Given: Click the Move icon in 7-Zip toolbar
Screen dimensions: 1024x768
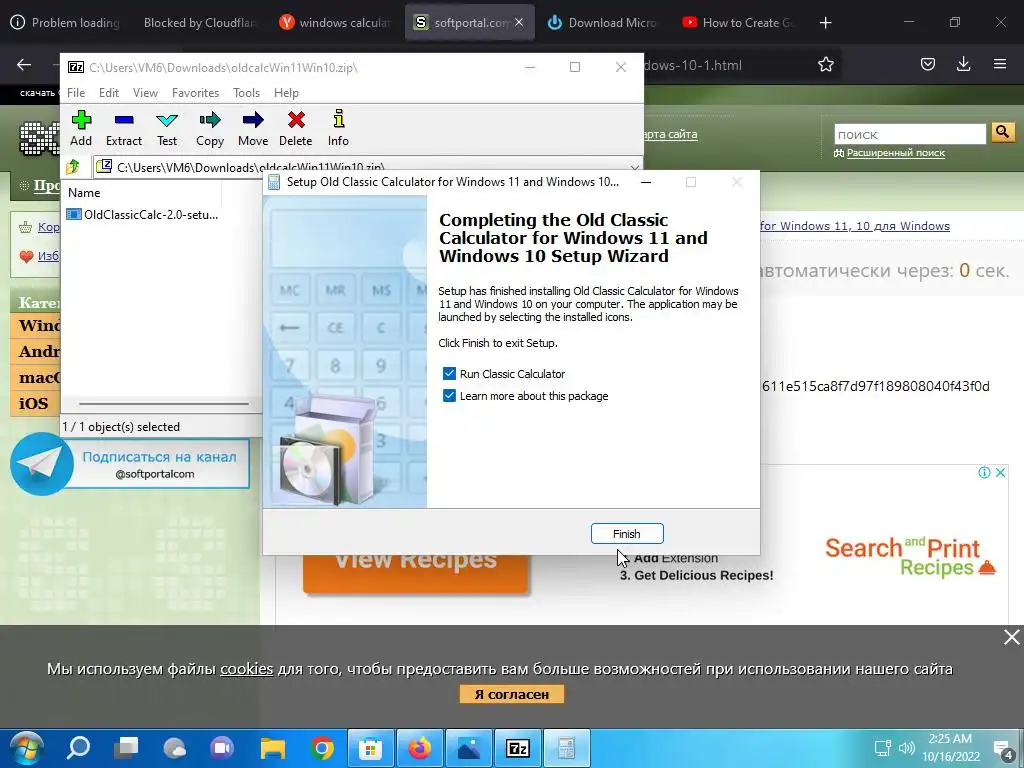Looking at the screenshot, I should (253, 129).
